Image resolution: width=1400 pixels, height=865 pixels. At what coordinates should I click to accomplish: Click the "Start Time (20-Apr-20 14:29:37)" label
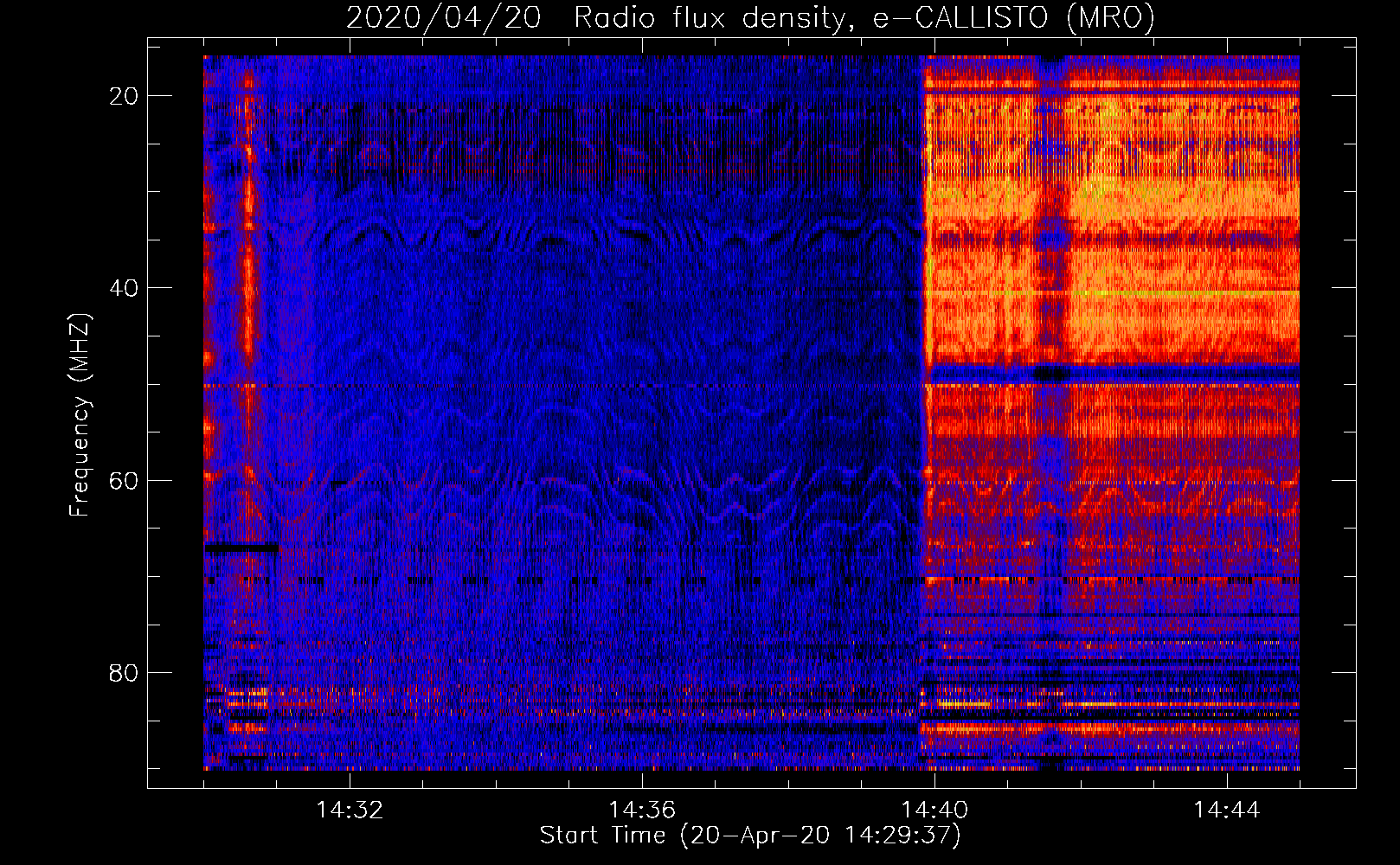[x=750, y=836]
